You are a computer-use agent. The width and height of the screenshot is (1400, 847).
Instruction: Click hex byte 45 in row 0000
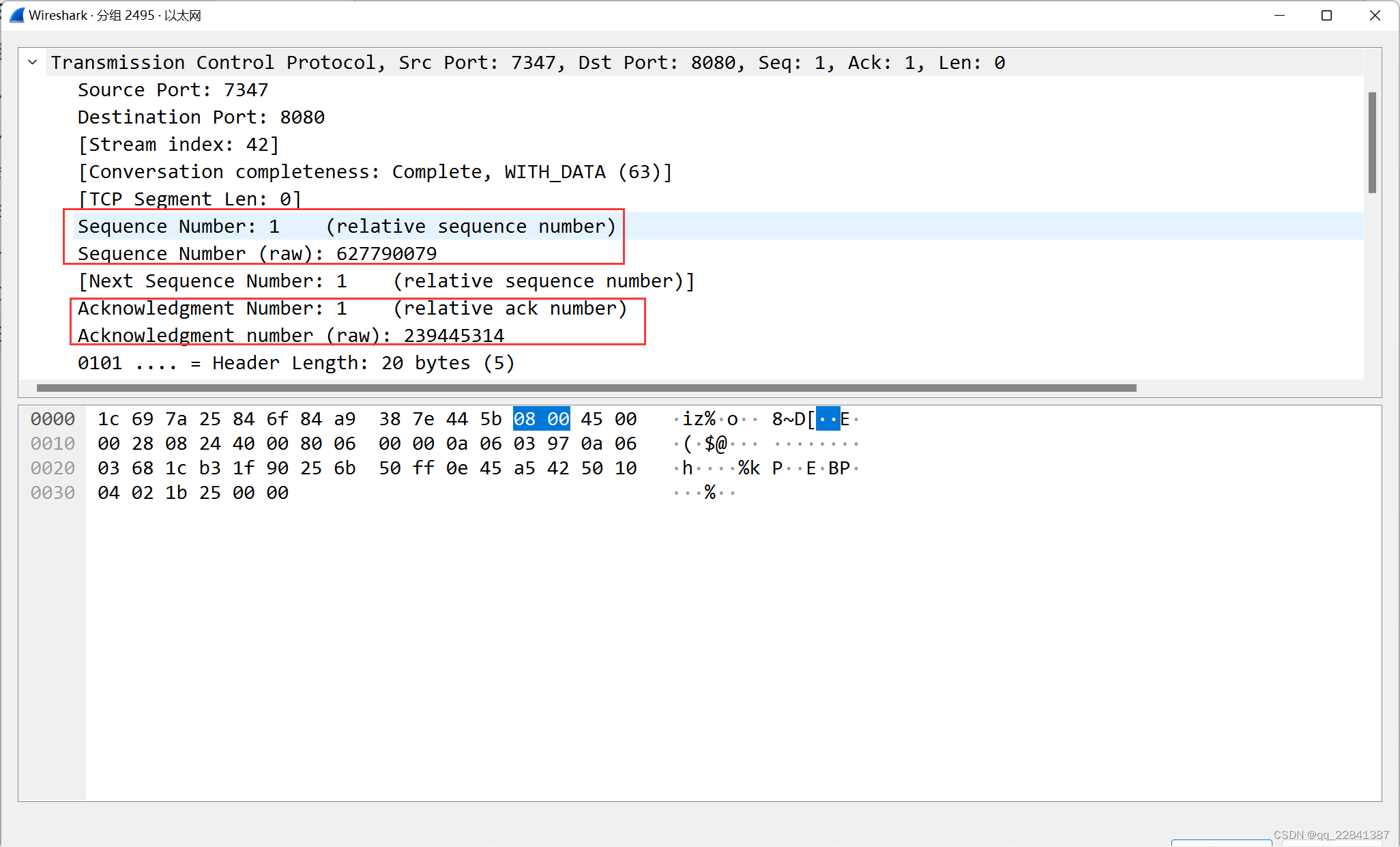tap(592, 418)
